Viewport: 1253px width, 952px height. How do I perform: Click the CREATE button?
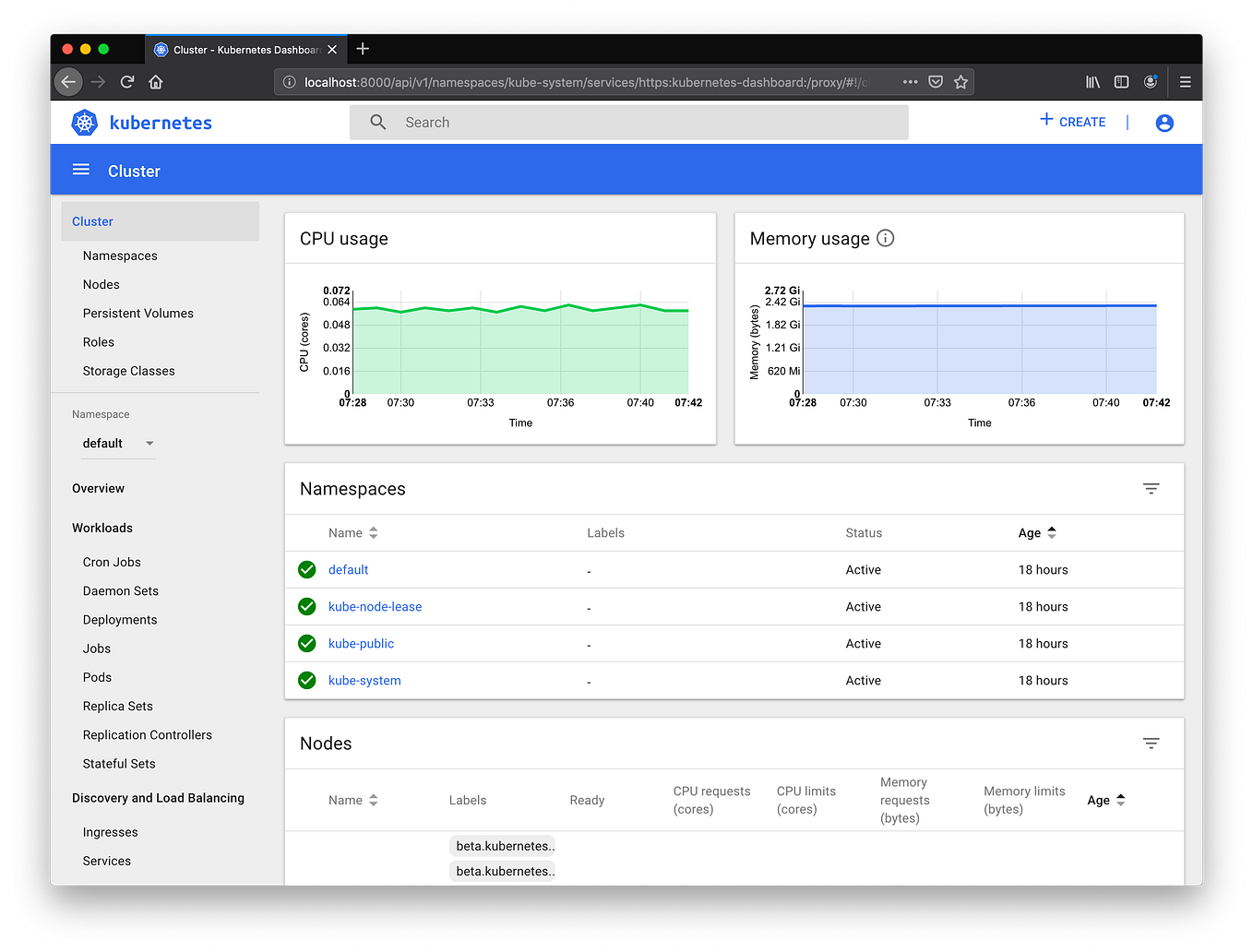[x=1072, y=121]
